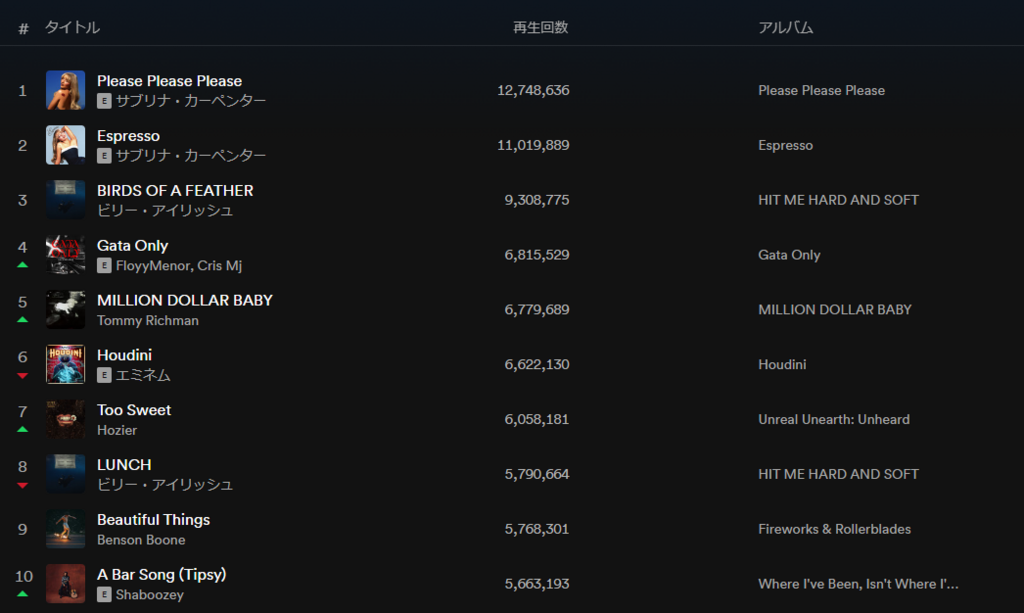
Task: Click play count 11,019,889
Action: 533,145
